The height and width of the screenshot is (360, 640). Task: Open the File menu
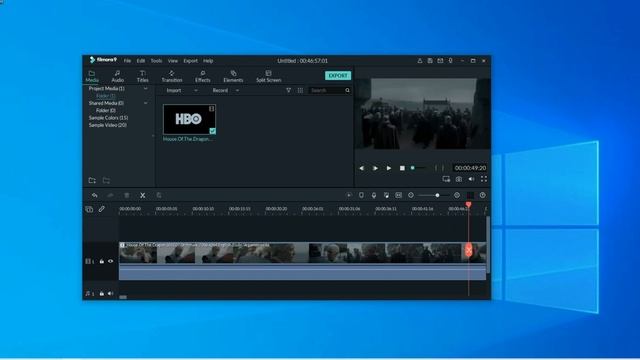pyautogui.click(x=127, y=61)
